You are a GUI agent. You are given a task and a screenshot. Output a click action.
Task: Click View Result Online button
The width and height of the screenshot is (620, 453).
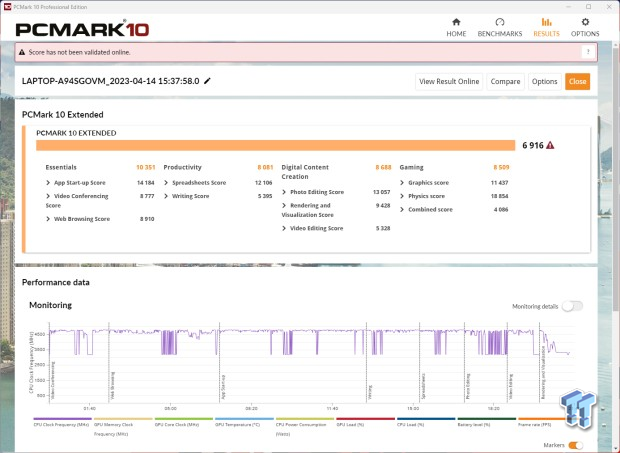coord(449,81)
